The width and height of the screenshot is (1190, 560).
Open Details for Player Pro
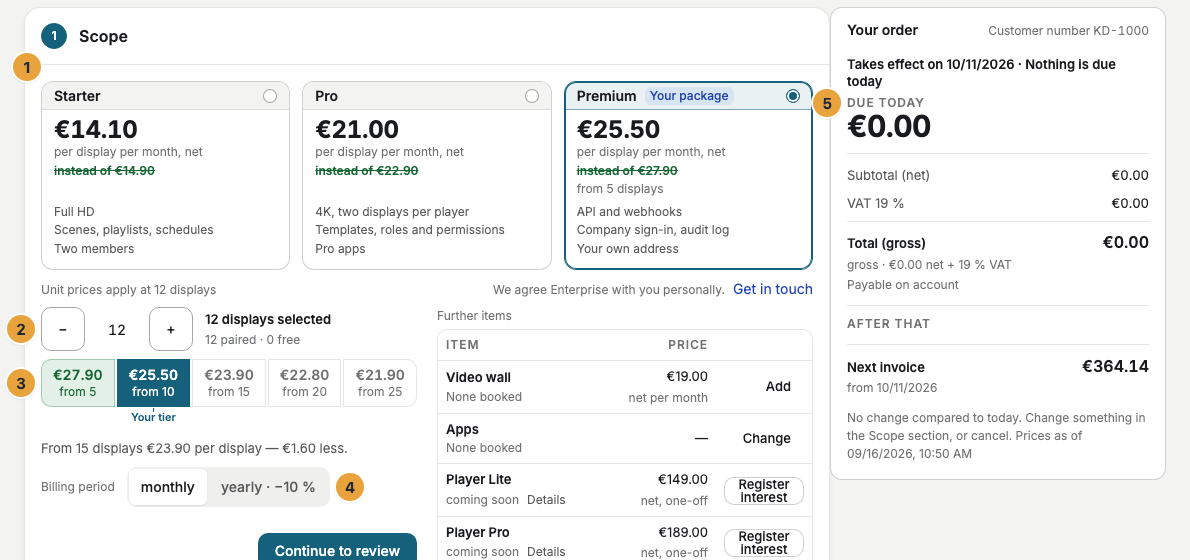546,552
